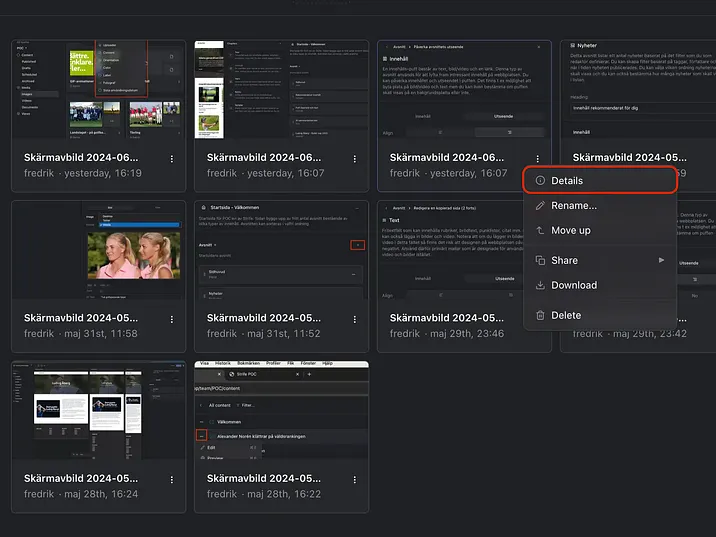Select the maj 28th 16:22 preview thumbnail
The image size is (716, 537).
pos(281,410)
